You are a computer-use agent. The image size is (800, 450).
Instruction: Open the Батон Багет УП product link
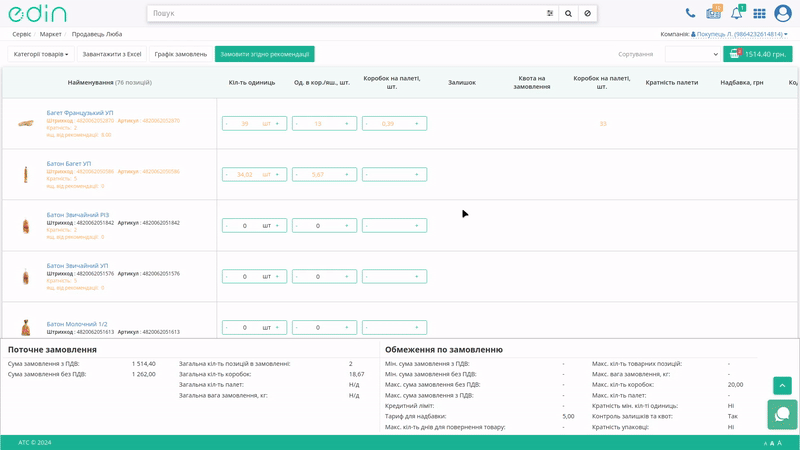[x=69, y=164]
